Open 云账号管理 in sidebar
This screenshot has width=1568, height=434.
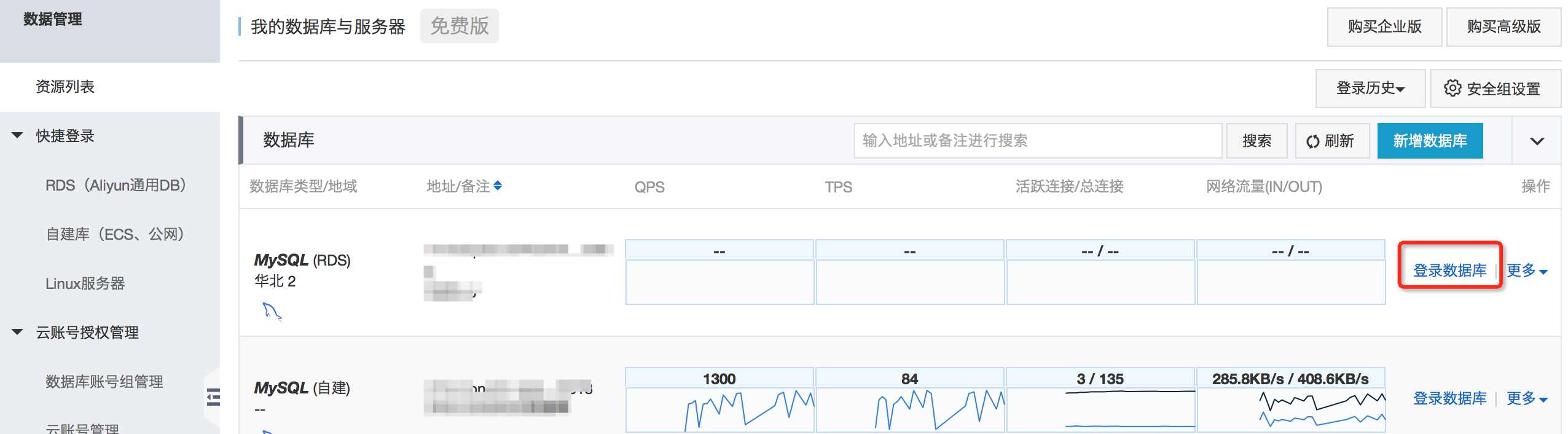tap(82, 428)
